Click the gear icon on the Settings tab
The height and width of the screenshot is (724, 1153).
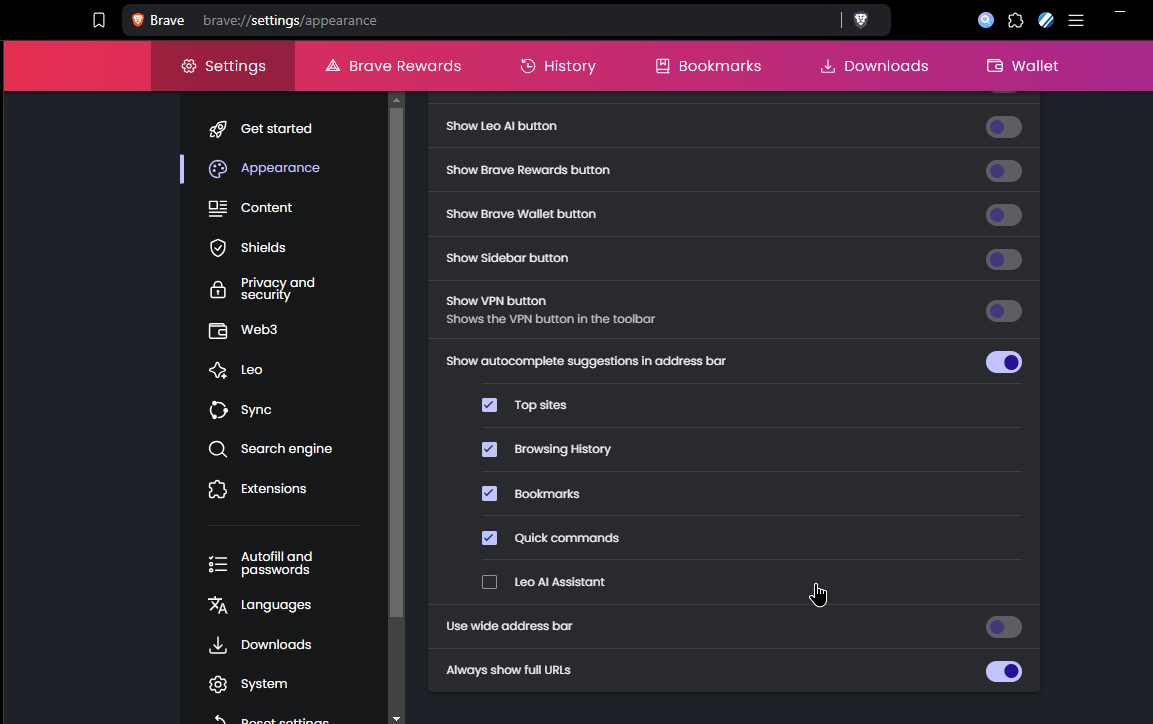click(189, 66)
